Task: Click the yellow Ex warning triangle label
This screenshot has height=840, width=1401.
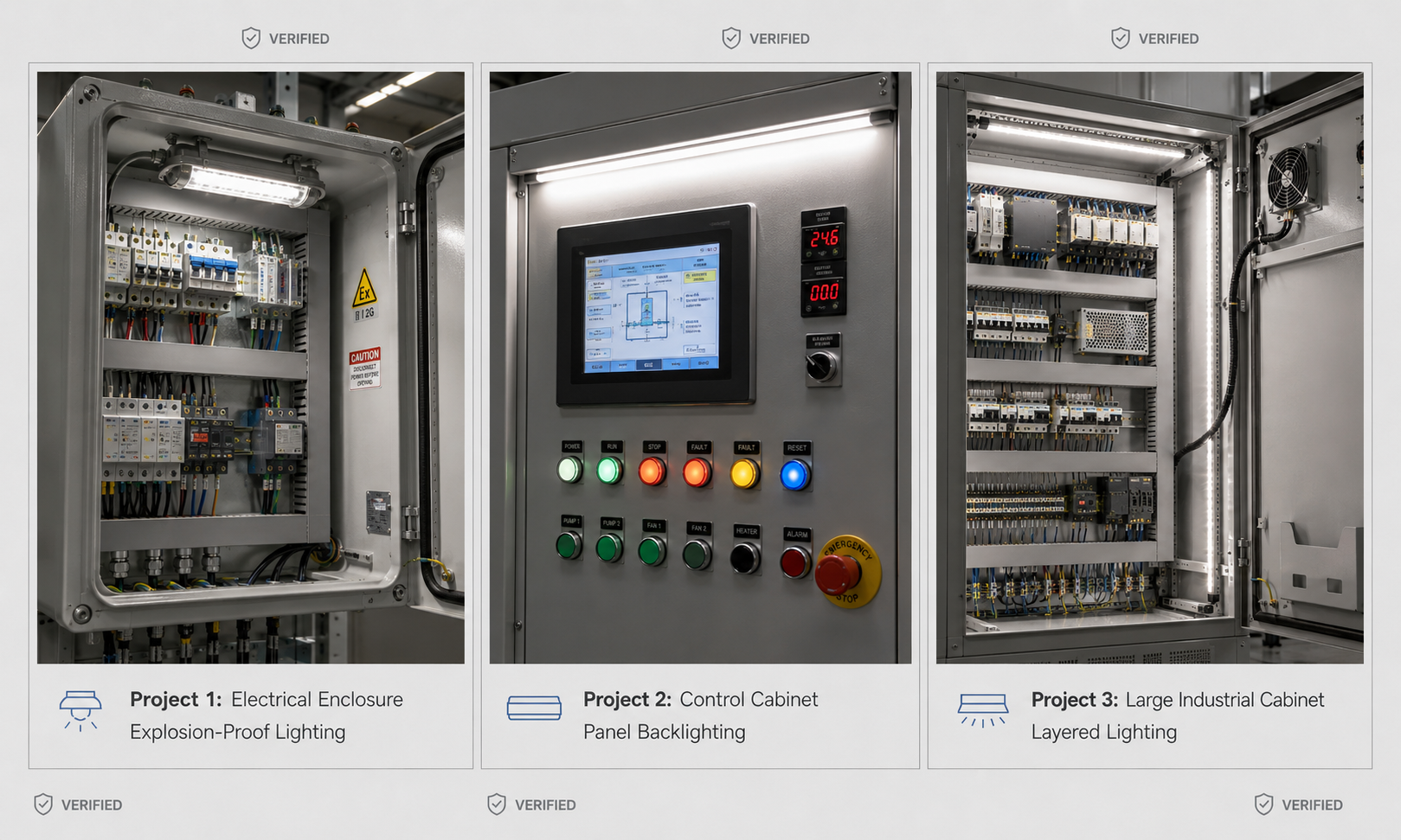Action: tap(365, 288)
